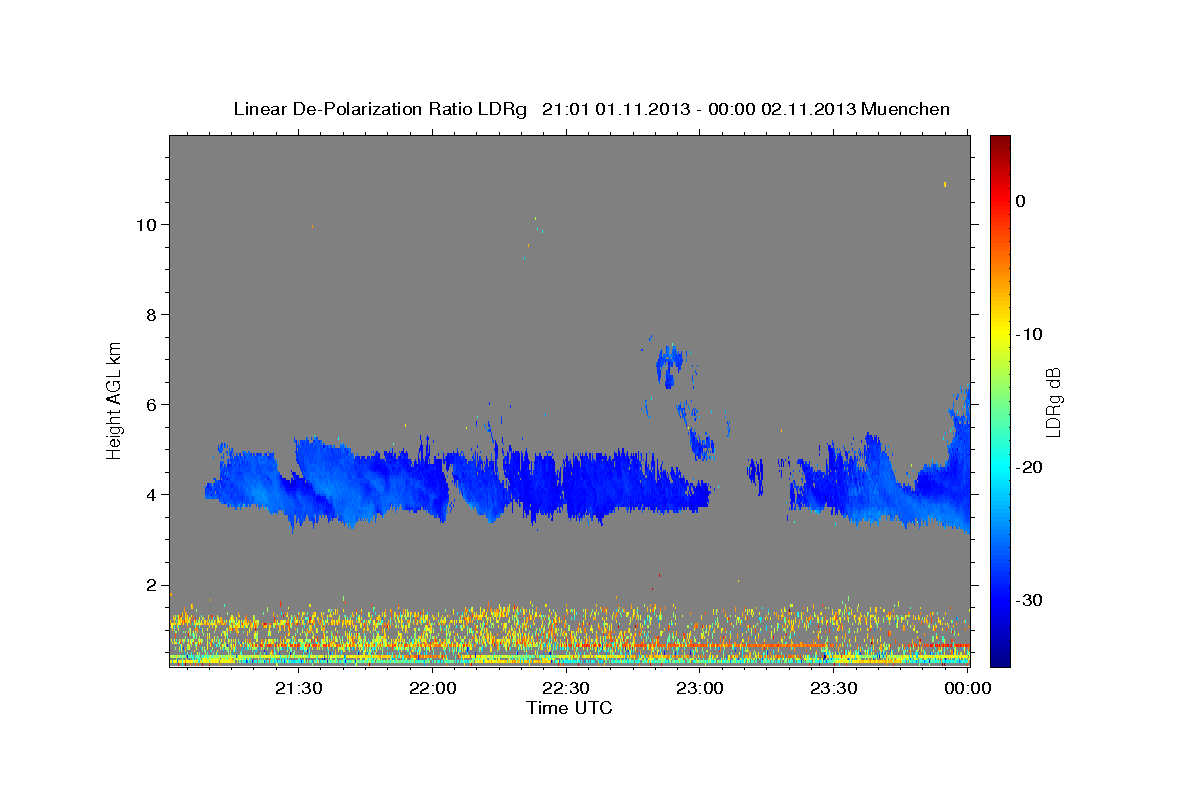Click the plot title 'Linear De-Polarization Ratio LDRg'

[379, 109]
